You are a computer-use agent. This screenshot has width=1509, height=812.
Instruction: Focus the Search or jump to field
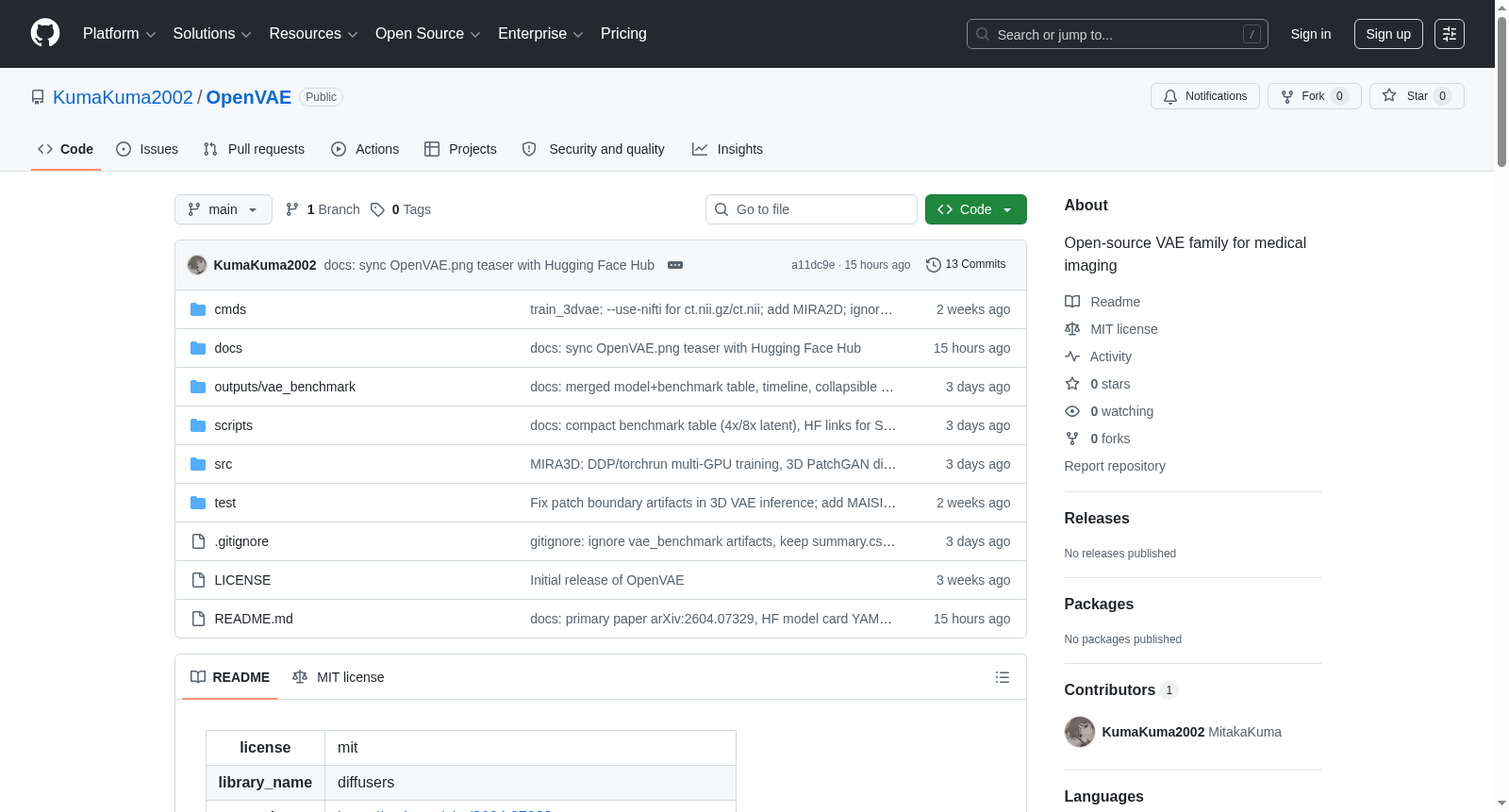(1118, 34)
